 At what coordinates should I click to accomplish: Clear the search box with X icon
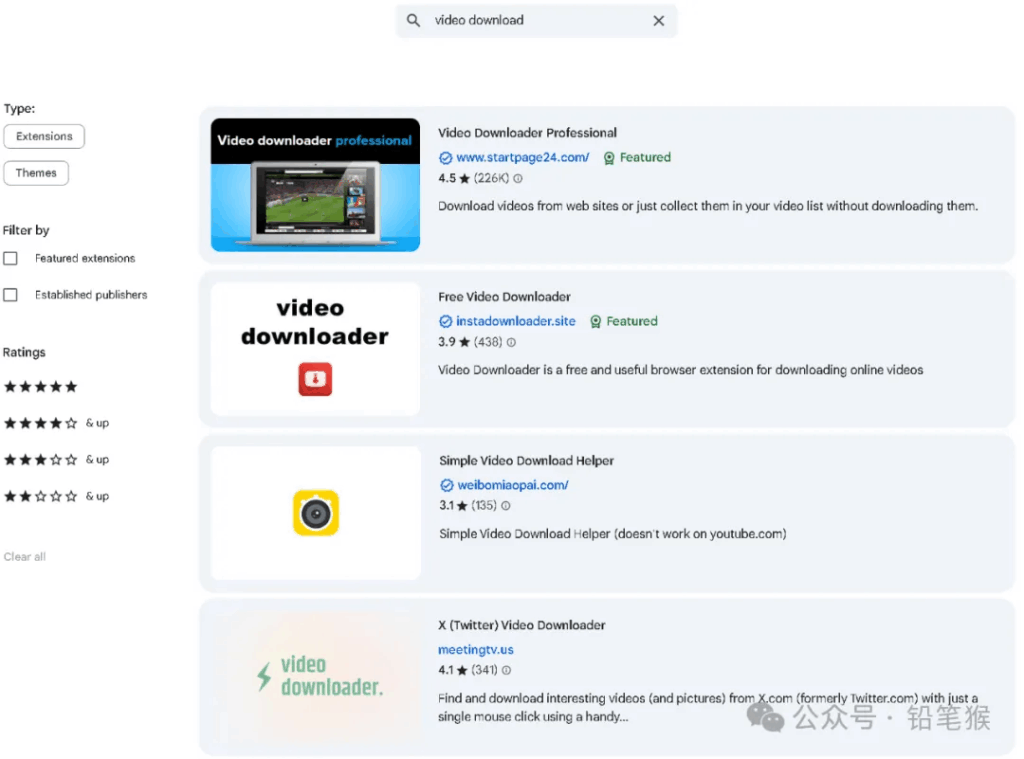click(659, 21)
